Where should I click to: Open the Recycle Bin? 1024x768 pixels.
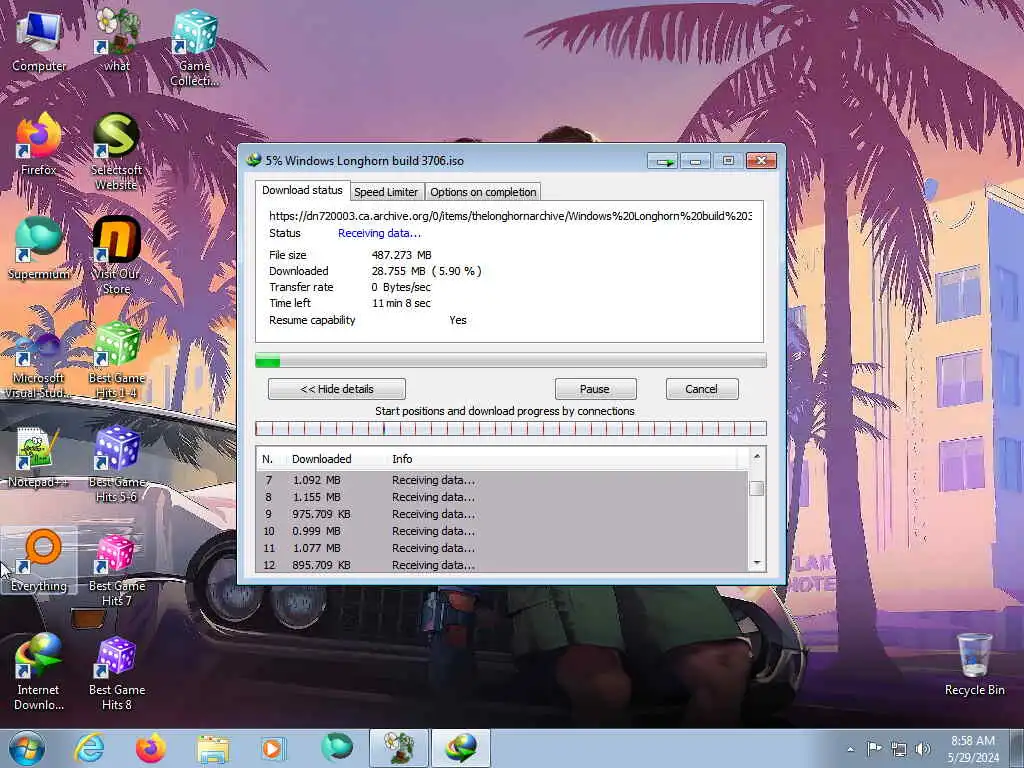(x=974, y=664)
